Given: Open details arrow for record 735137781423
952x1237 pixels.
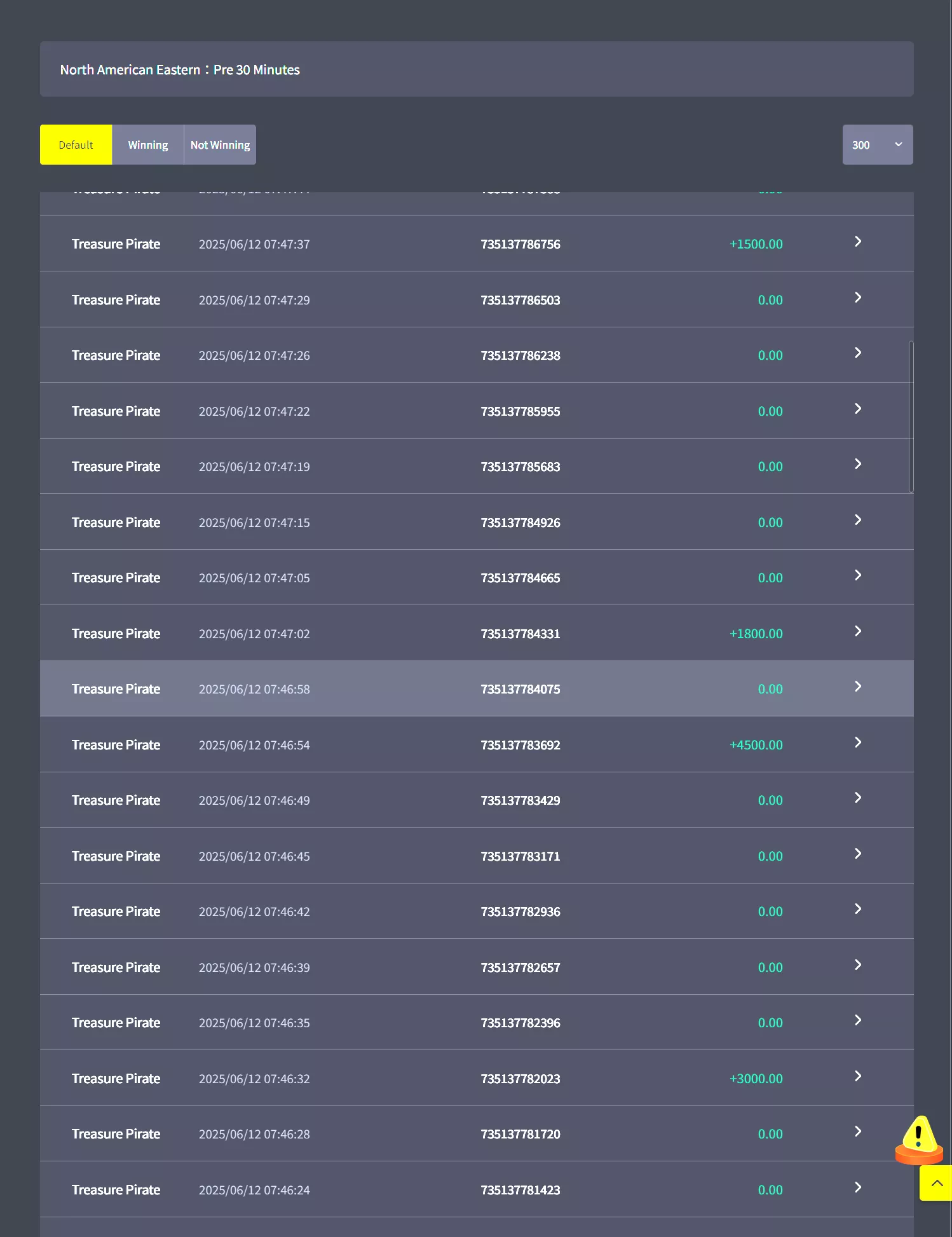Looking at the screenshot, I should (x=858, y=1187).
